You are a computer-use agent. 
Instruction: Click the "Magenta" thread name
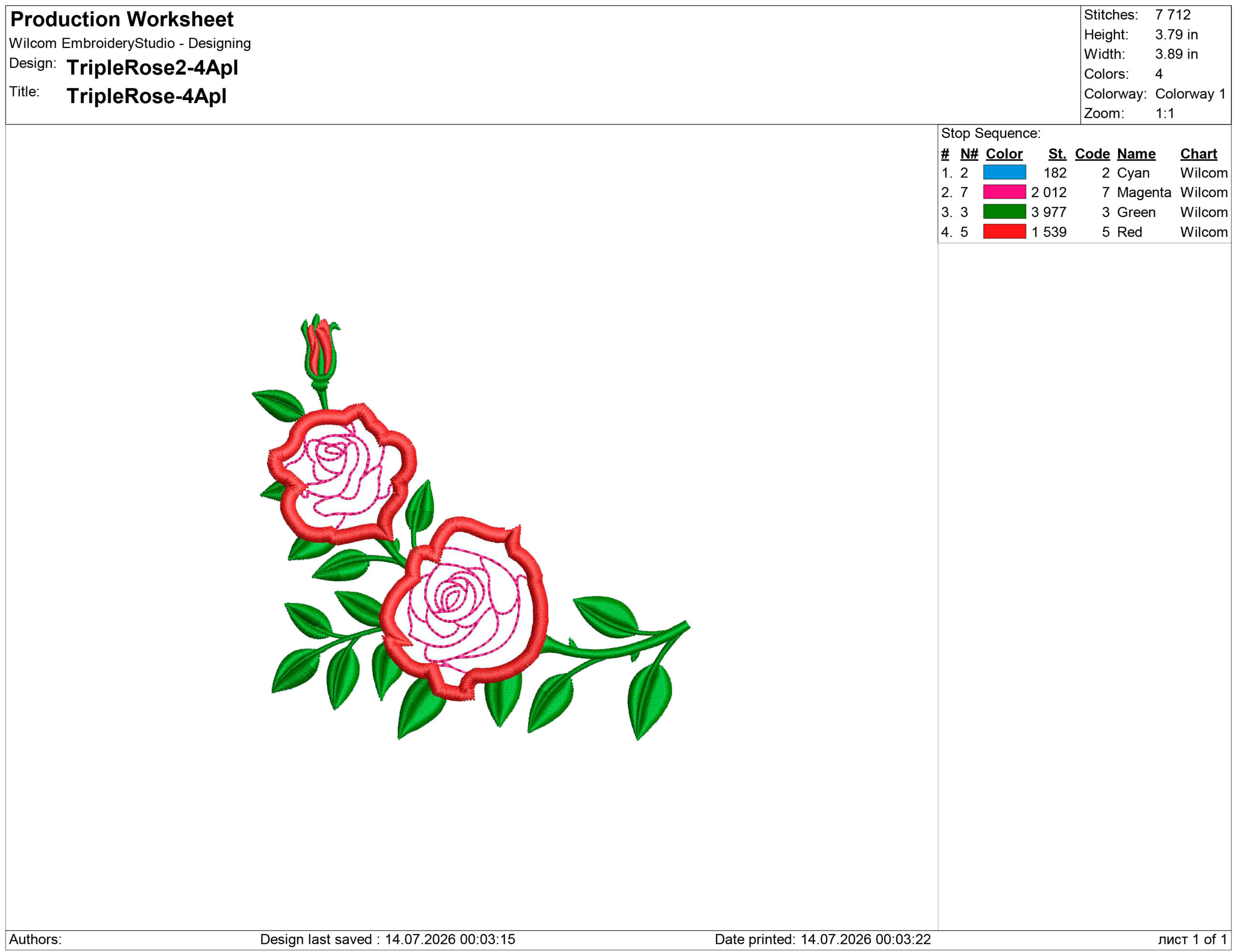pos(1144,192)
